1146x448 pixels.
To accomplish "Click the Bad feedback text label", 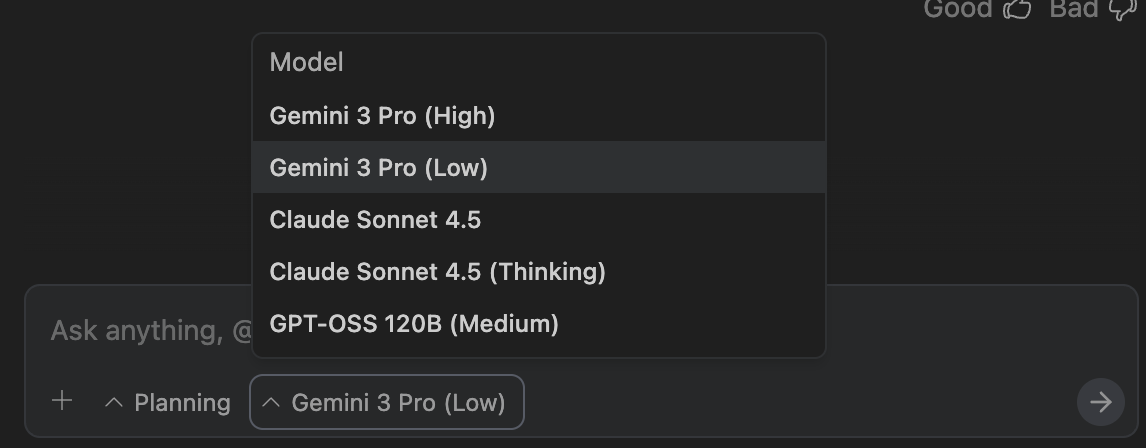I will [1073, 9].
